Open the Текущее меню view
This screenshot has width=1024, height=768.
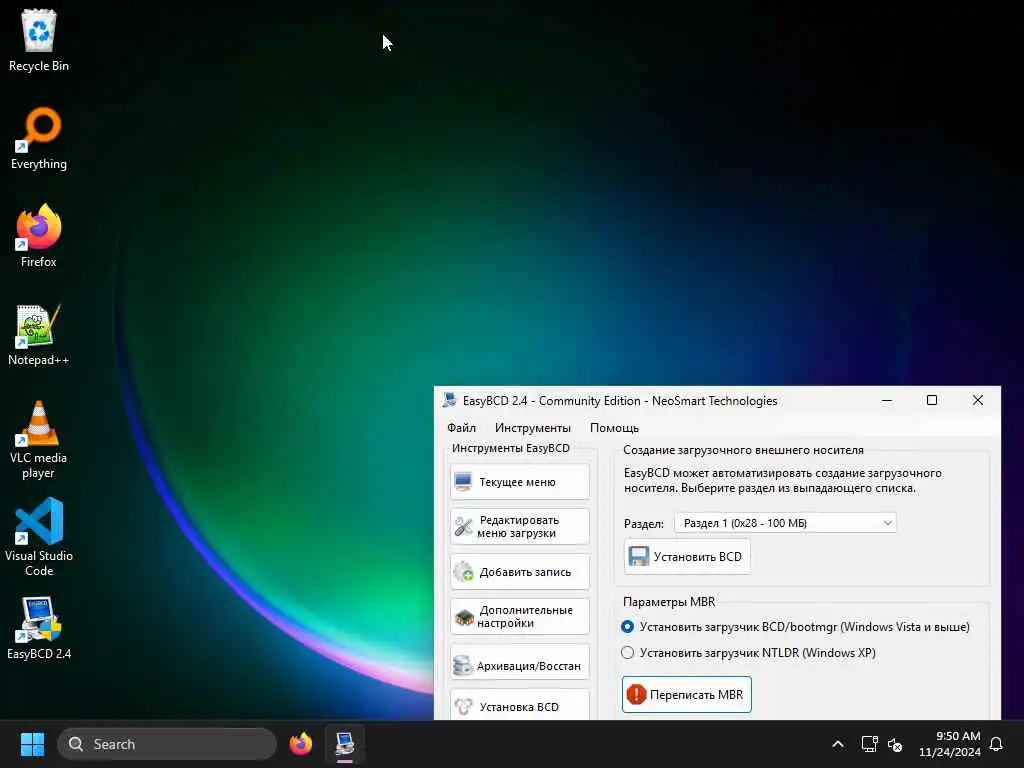pos(520,482)
